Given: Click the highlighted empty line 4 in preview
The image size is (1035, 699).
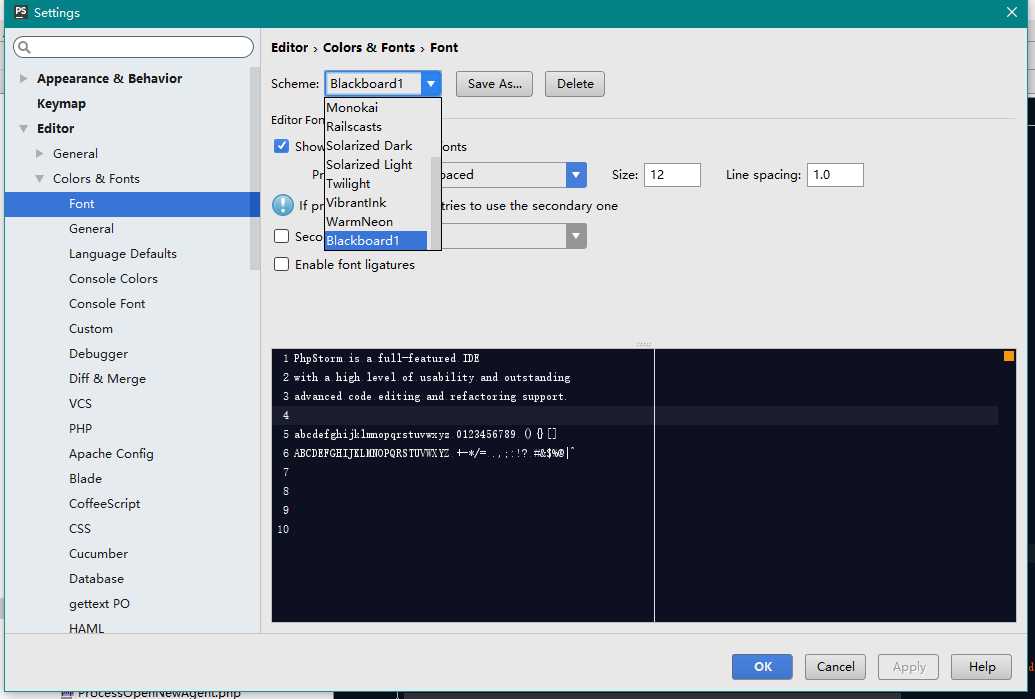Looking at the screenshot, I should 635,416.
